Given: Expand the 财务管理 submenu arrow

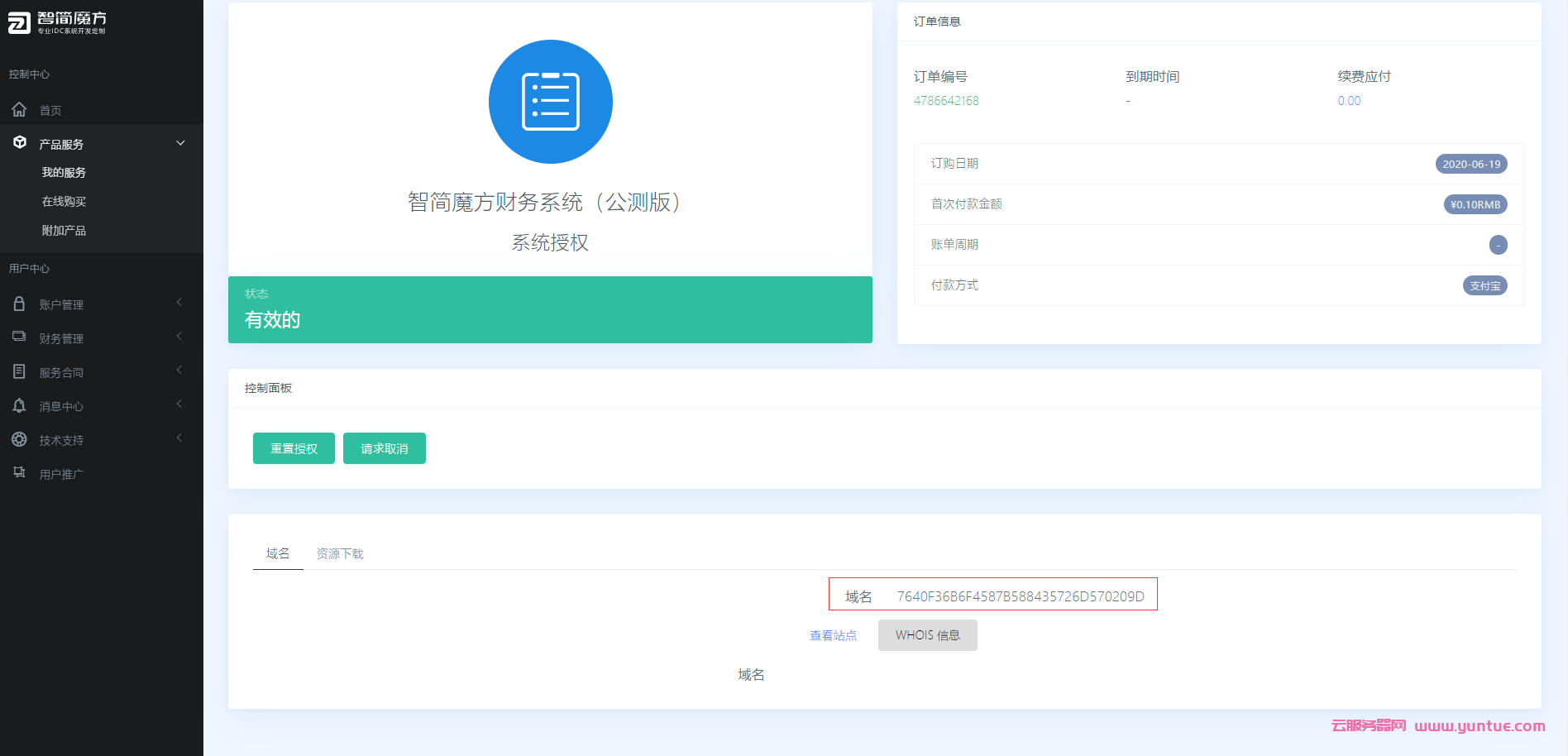Looking at the screenshot, I should 179,337.
